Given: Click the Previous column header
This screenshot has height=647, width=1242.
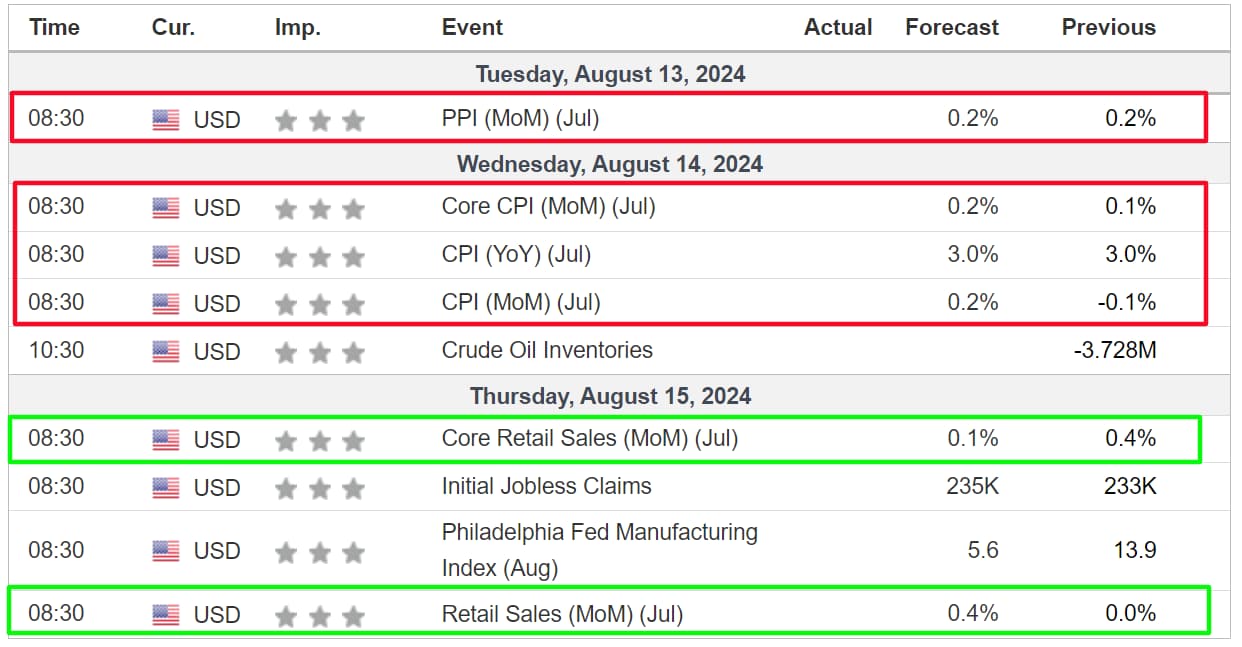Looking at the screenshot, I should (1109, 28).
